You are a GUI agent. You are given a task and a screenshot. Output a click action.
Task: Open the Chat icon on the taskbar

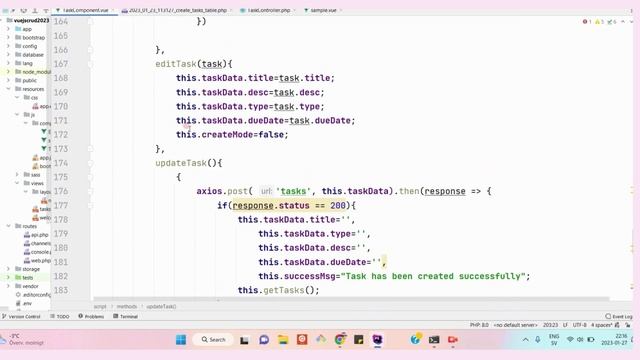[x=264, y=340]
